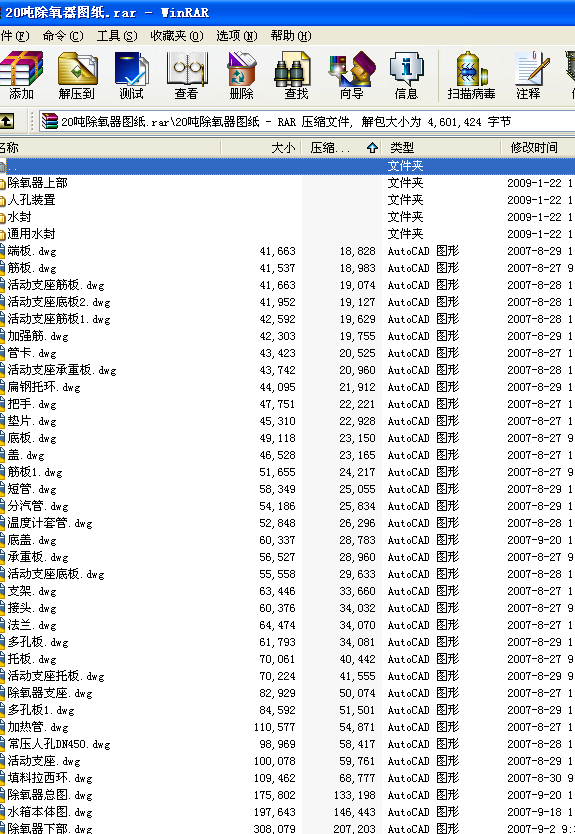Select the file 支架.dwg
The width and height of the screenshot is (575, 834).
32,591
